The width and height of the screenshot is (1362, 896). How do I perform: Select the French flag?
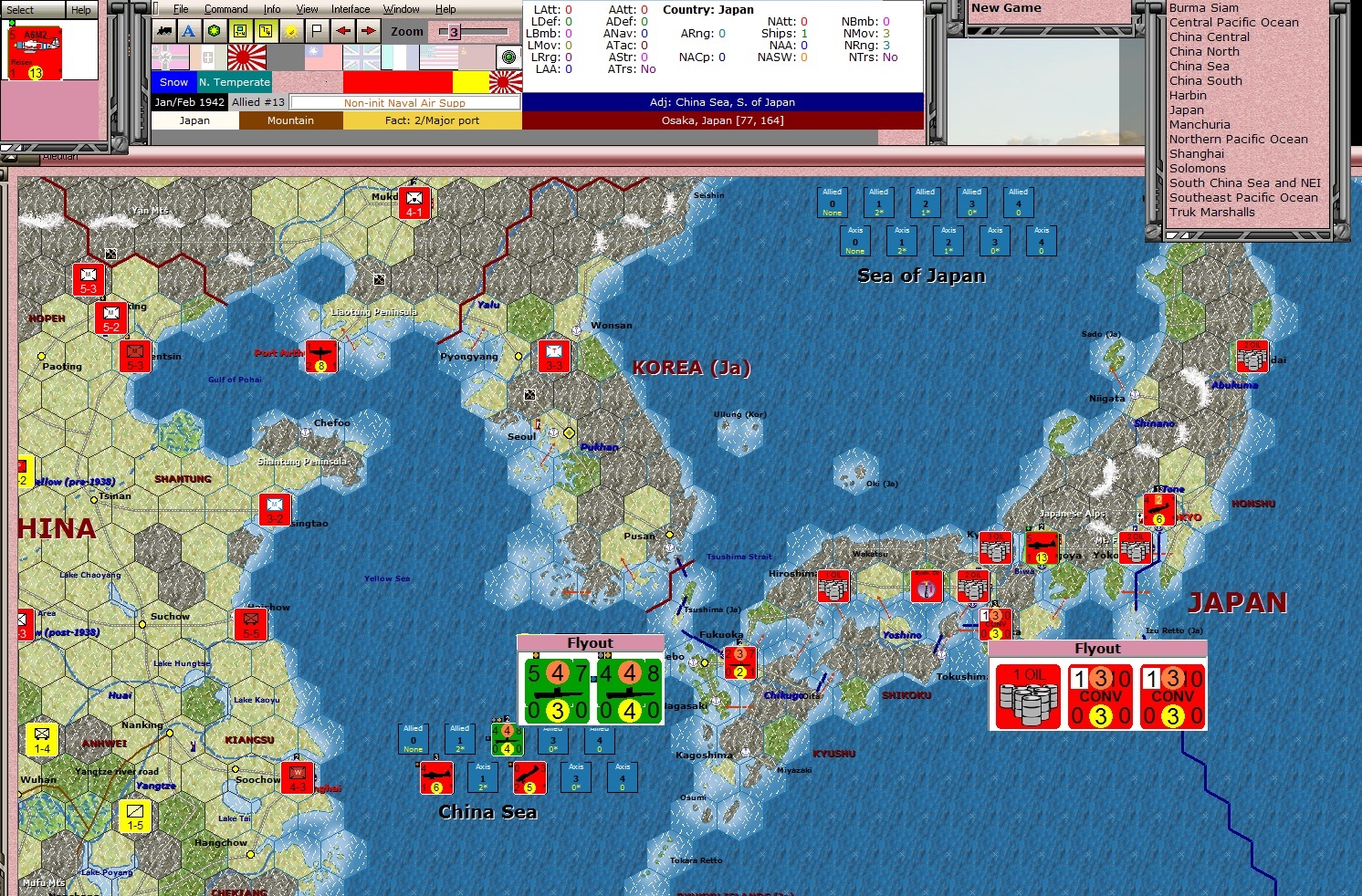(x=400, y=57)
